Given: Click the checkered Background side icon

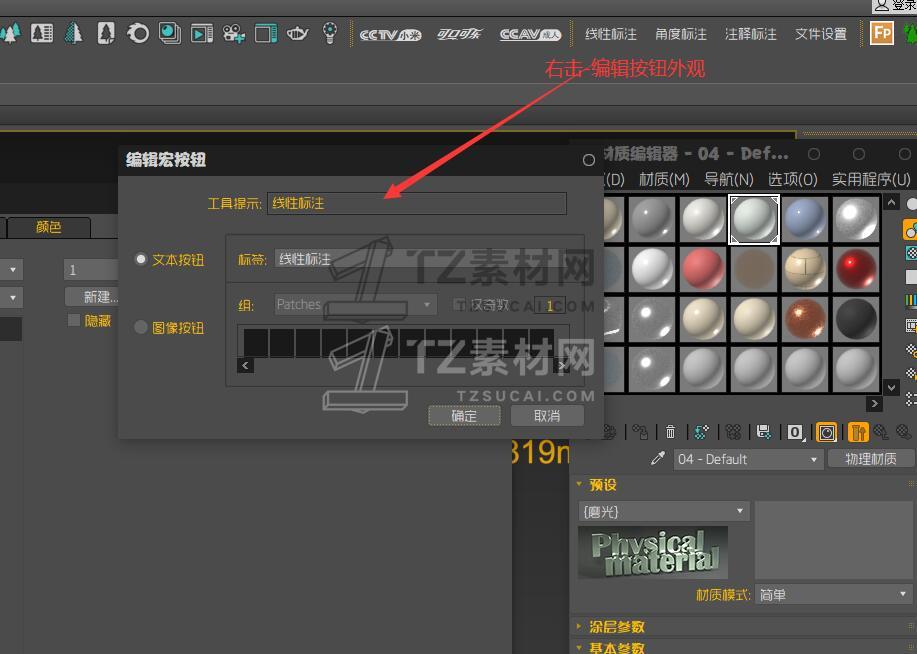Looking at the screenshot, I should pos(911,253).
